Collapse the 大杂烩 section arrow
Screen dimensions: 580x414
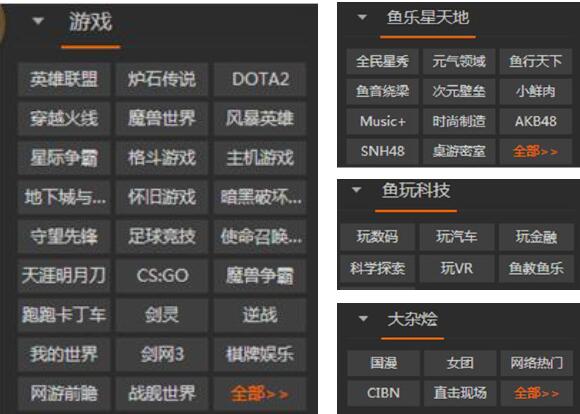coord(363,318)
